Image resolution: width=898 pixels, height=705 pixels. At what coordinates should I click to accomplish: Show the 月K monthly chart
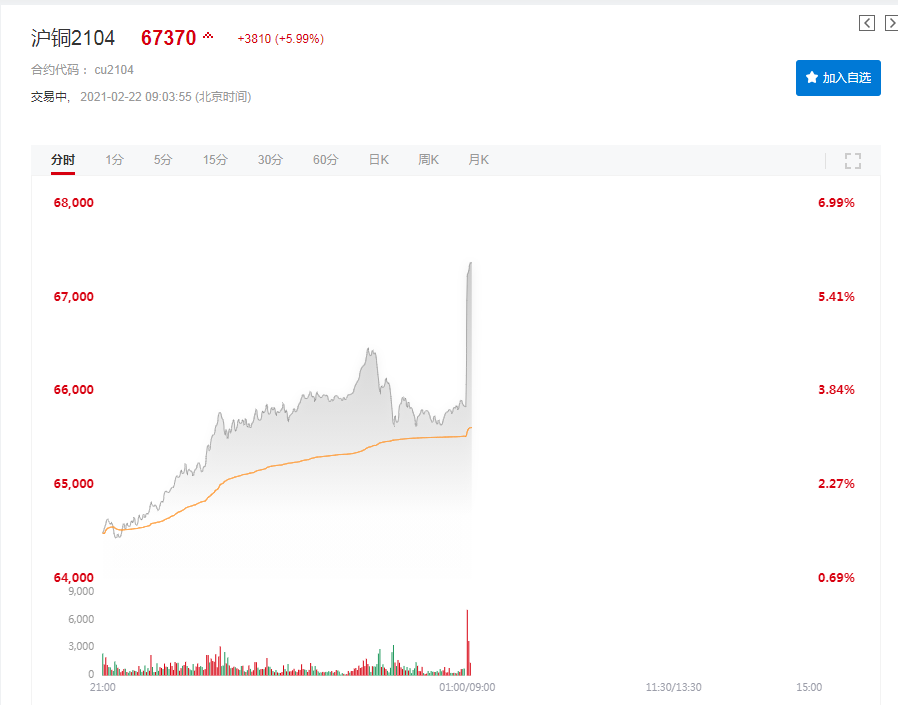click(478, 160)
